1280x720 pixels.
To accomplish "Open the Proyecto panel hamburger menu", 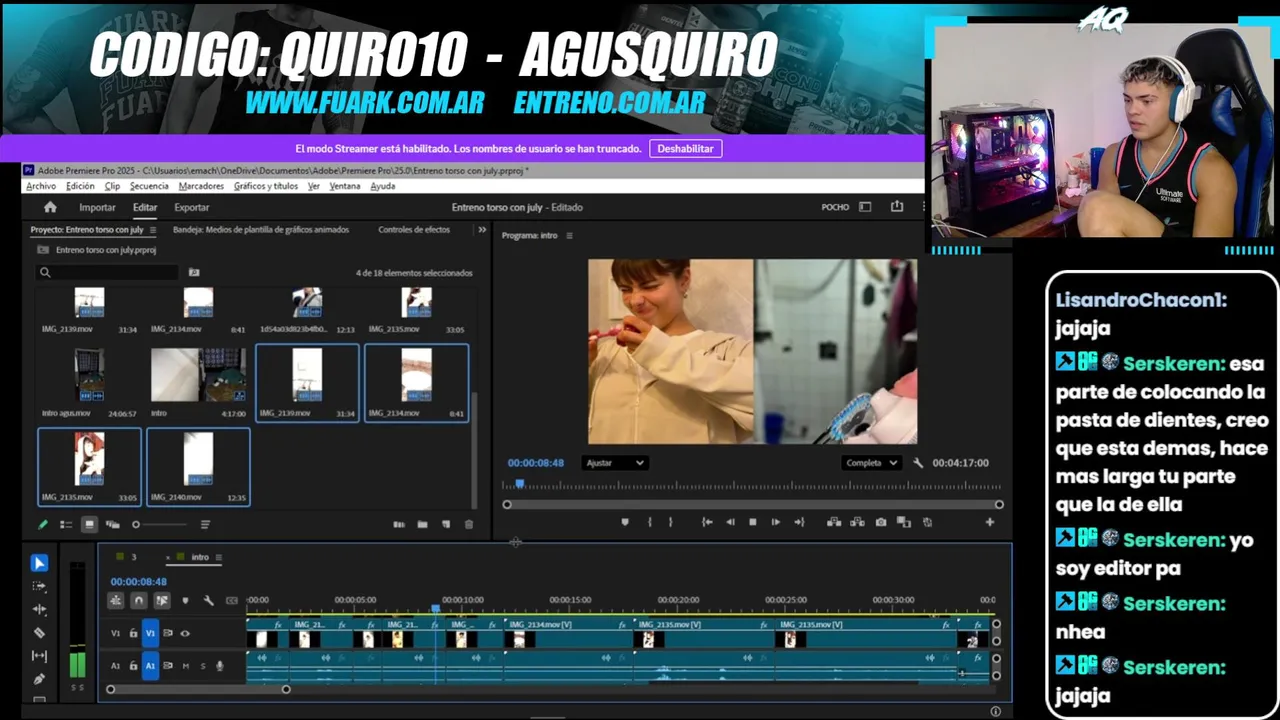I will pyautogui.click(x=152, y=230).
